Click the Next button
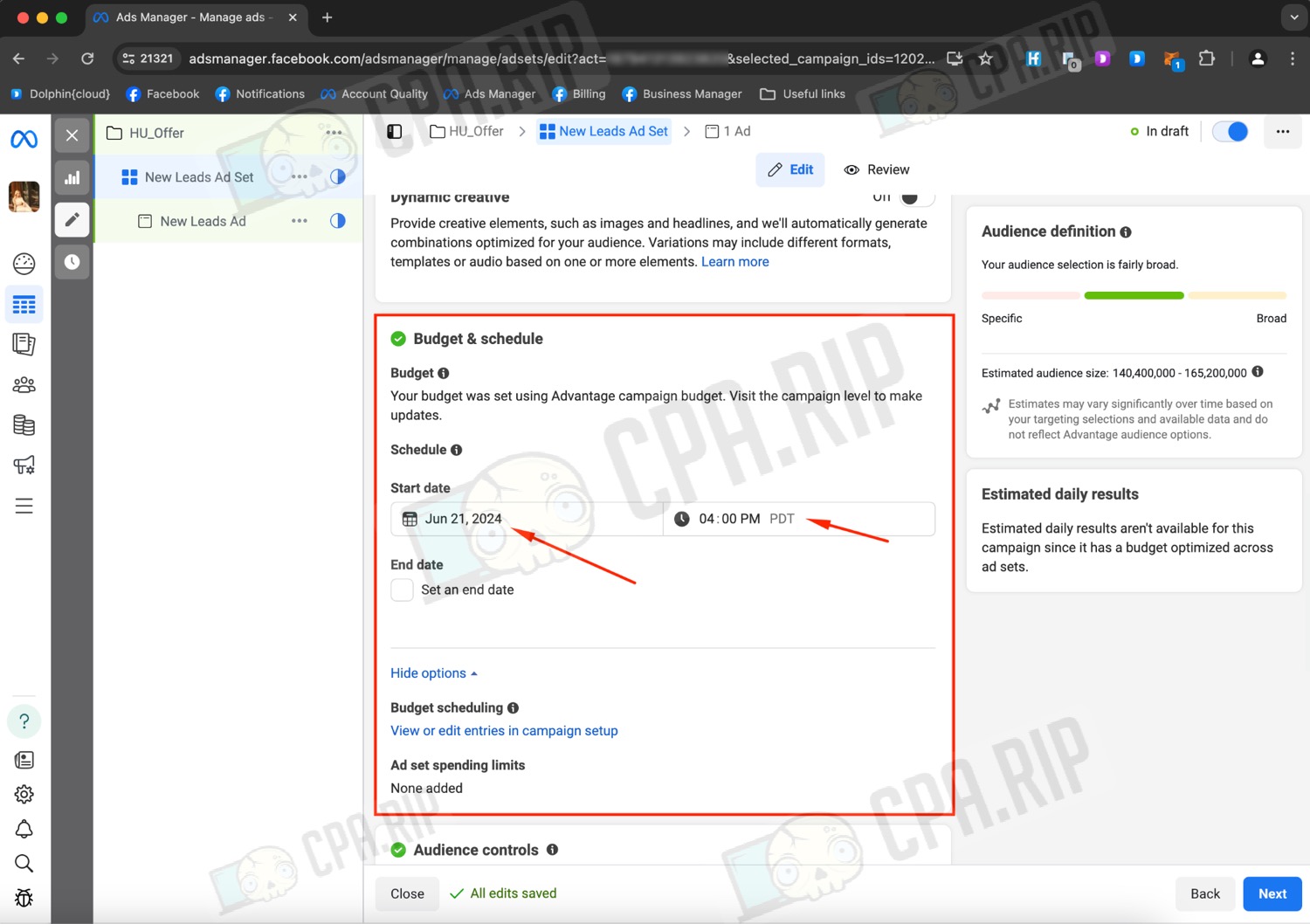Image resolution: width=1310 pixels, height=924 pixels. pos(1272,893)
